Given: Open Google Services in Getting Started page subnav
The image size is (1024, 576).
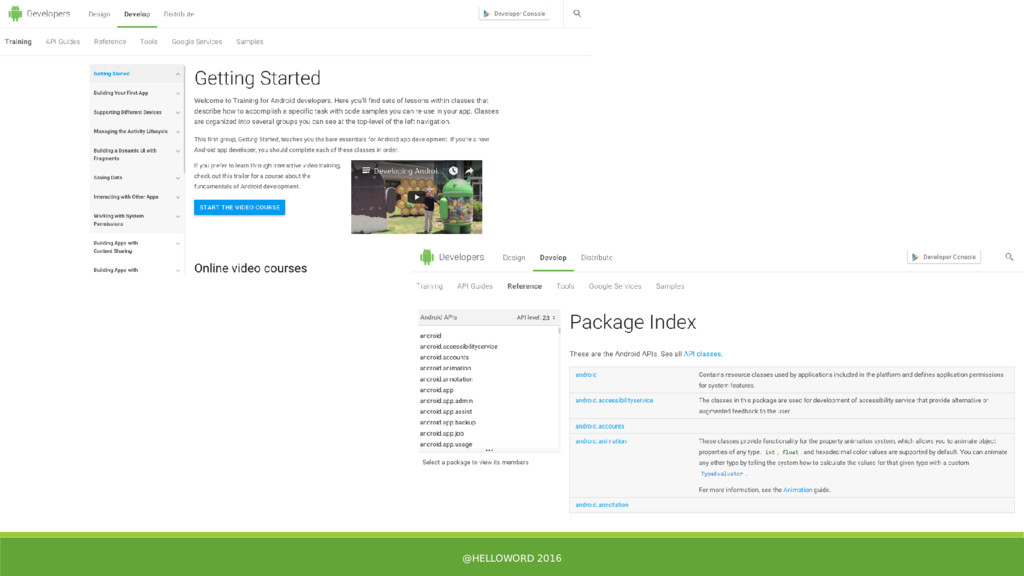Looking at the screenshot, I should pyautogui.click(x=197, y=42).
